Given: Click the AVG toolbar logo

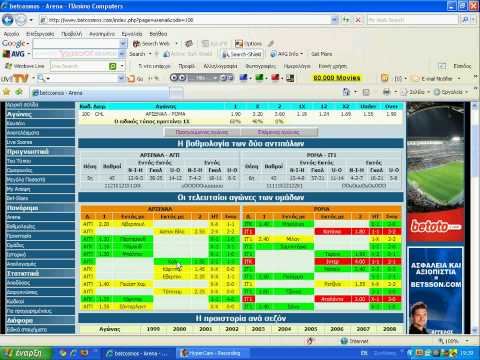Looking at the screenshot, I should [x=14, y=54].
